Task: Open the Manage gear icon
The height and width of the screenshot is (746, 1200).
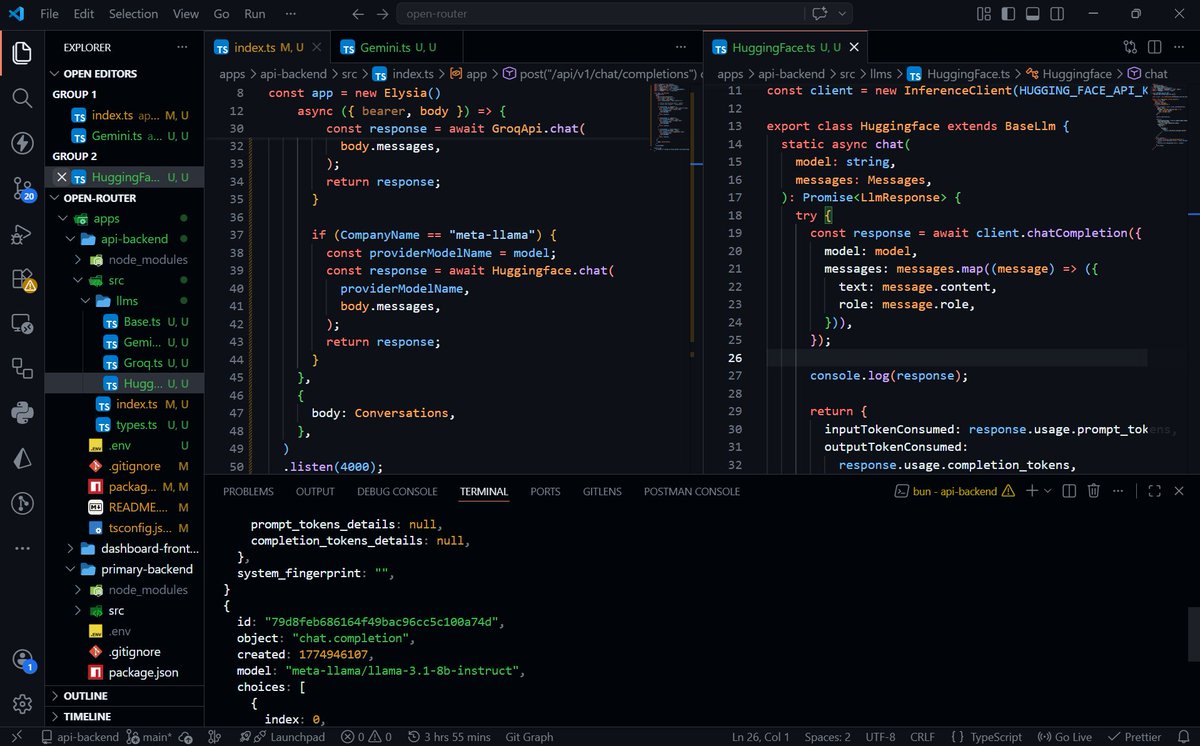Action: [x=22, y=704]
